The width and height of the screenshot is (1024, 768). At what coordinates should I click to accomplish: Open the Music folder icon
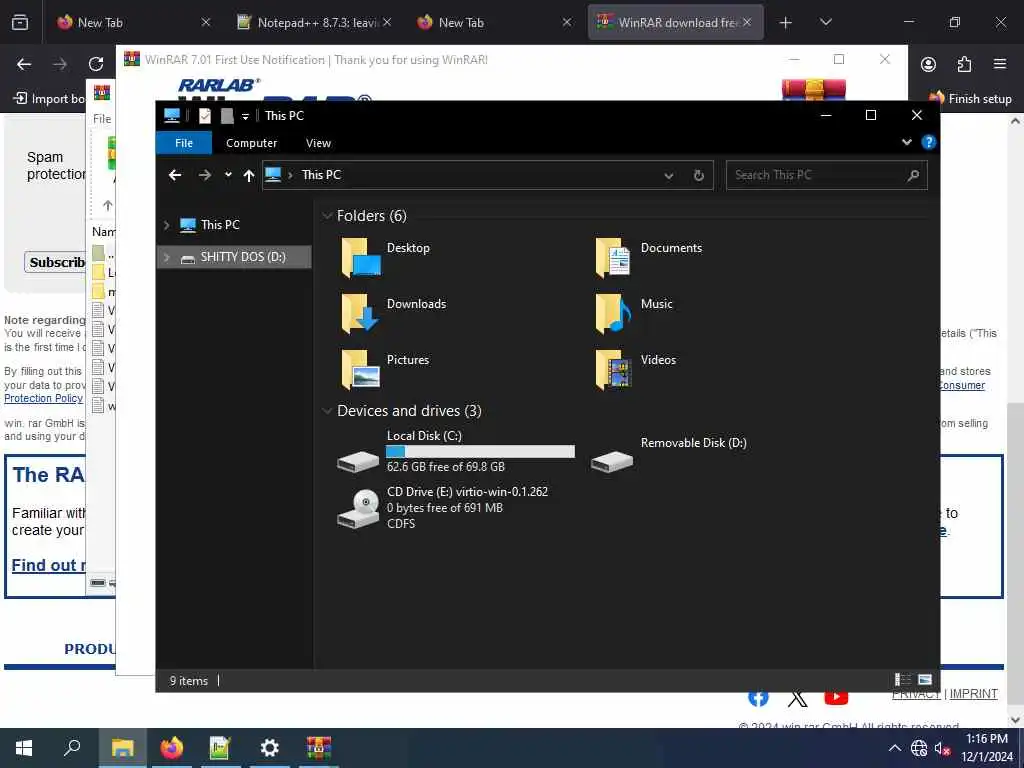(x=613, y=313)
